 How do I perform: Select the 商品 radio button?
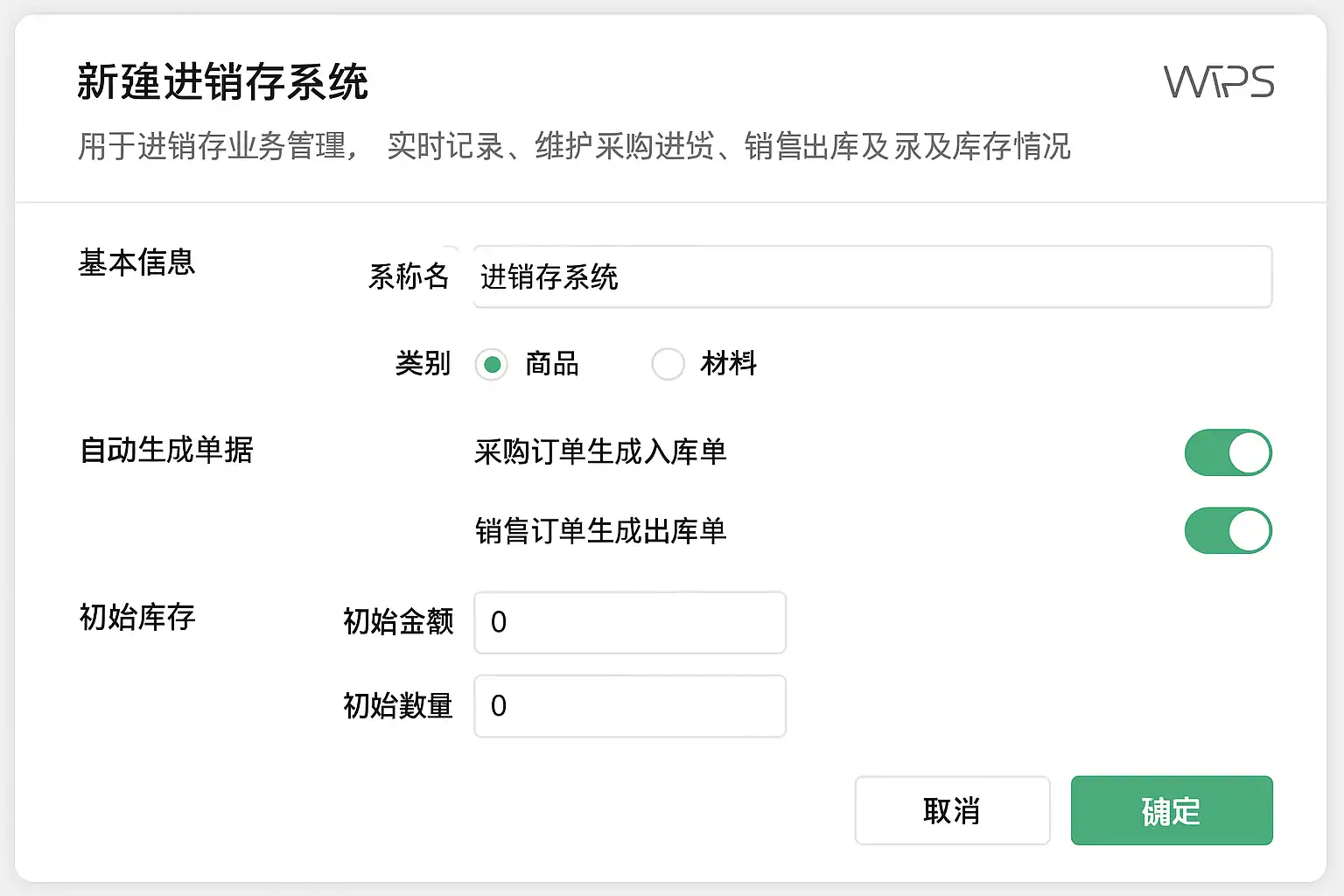(x=492, y=364)
